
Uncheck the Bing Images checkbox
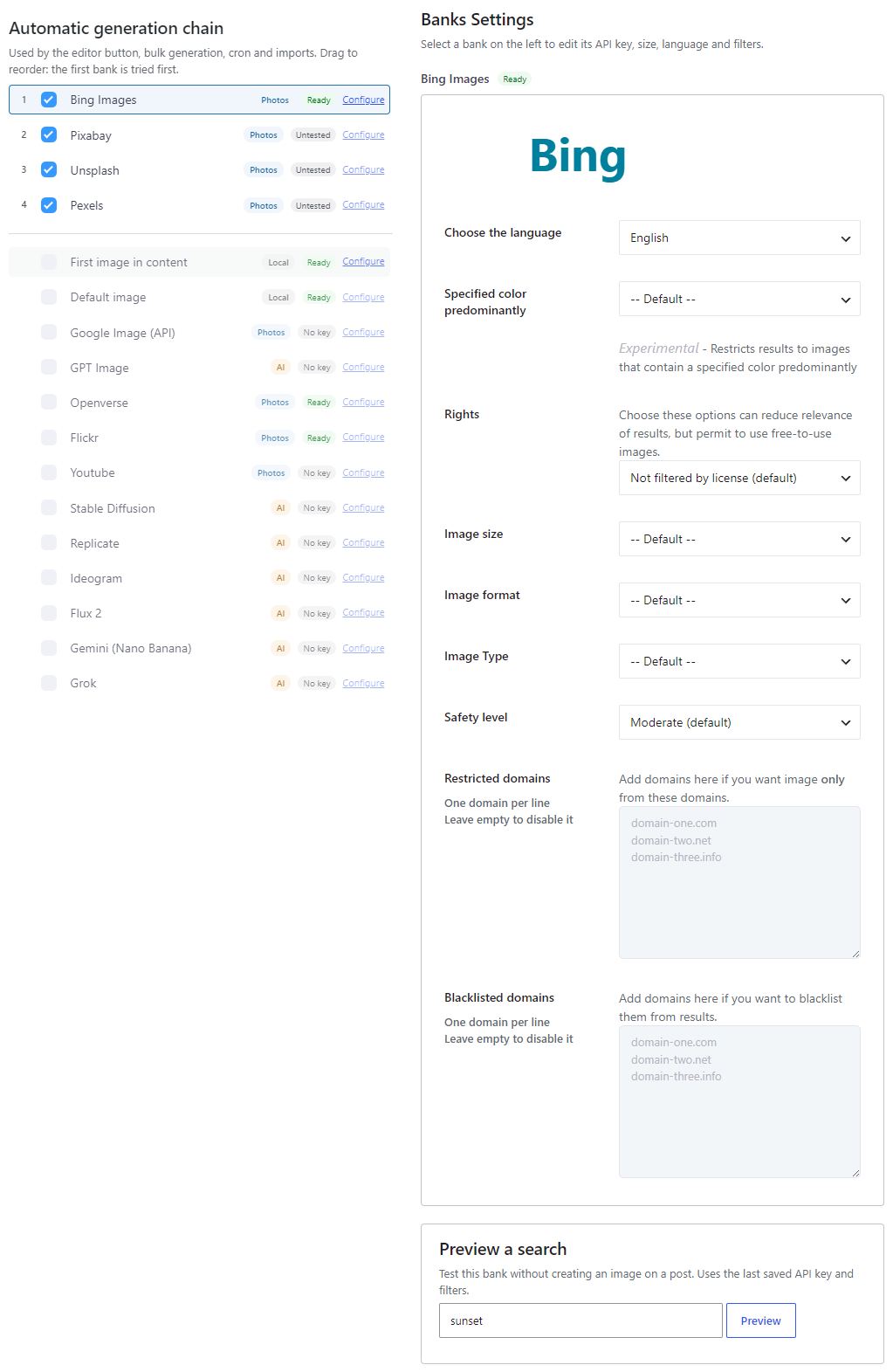click(x=49, y=100)
